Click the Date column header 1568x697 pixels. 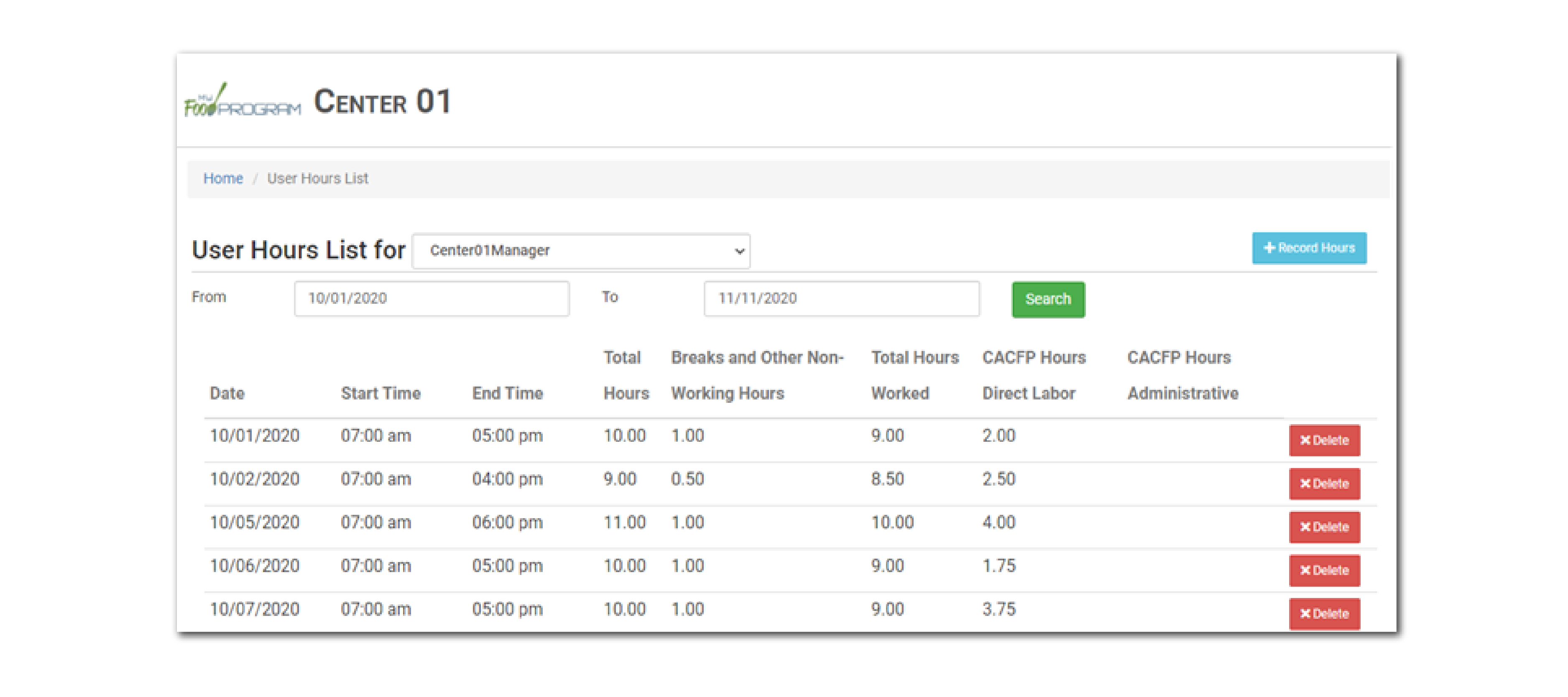tap(227, 394)
